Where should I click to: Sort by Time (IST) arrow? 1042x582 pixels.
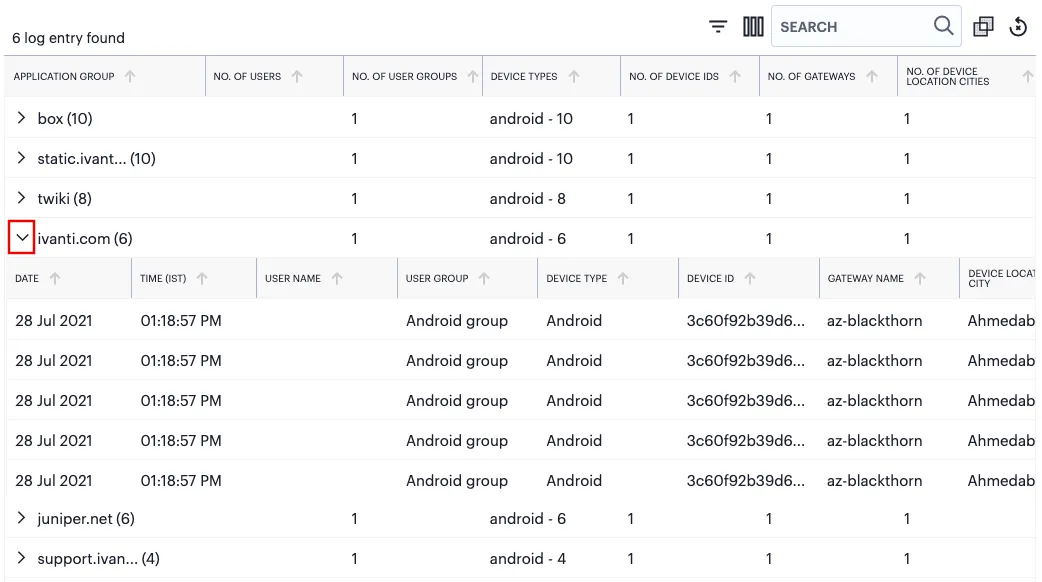202,278
